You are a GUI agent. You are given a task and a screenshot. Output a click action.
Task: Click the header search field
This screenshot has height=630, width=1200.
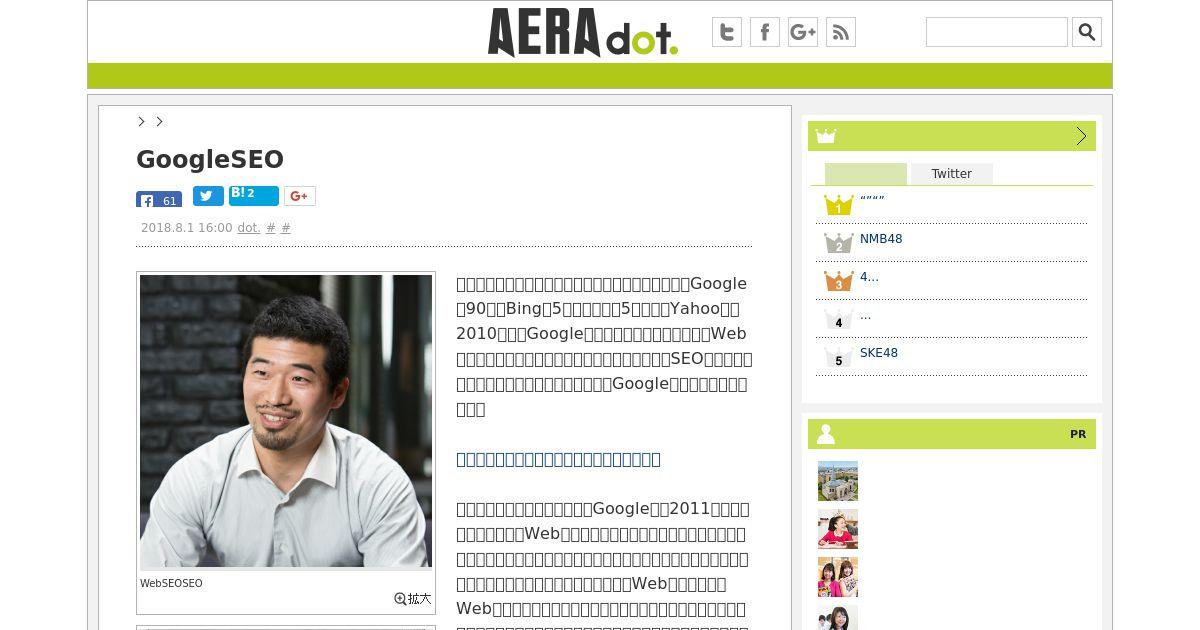pos(997,32)
